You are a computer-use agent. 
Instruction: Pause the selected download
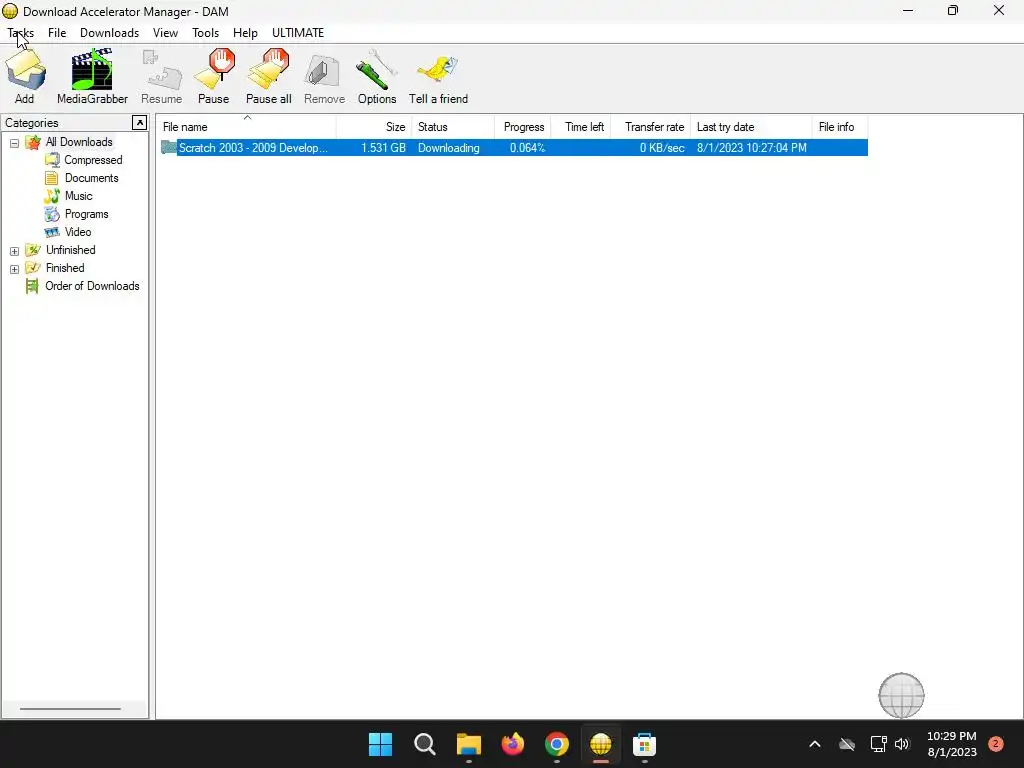[214, 76]
